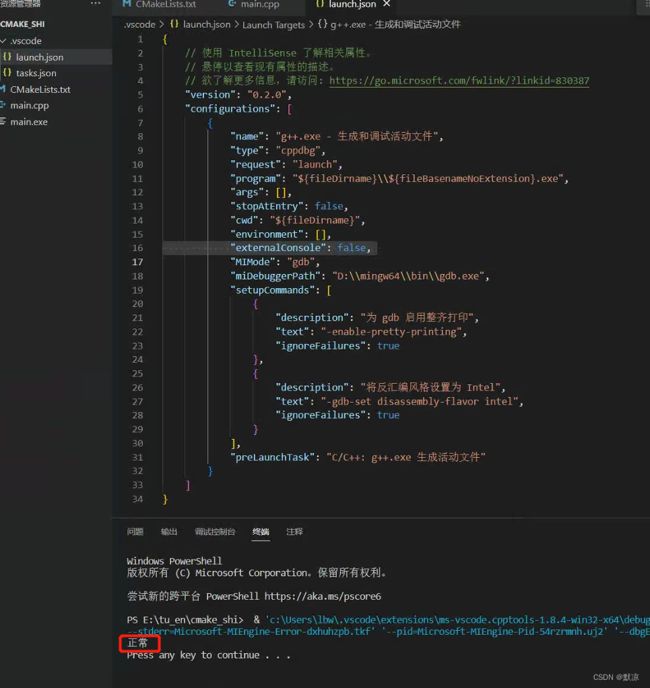The height and width of the screenshot is (688, 650).
Task: Open launch.json in the file tree
Action: pos(40,57)
